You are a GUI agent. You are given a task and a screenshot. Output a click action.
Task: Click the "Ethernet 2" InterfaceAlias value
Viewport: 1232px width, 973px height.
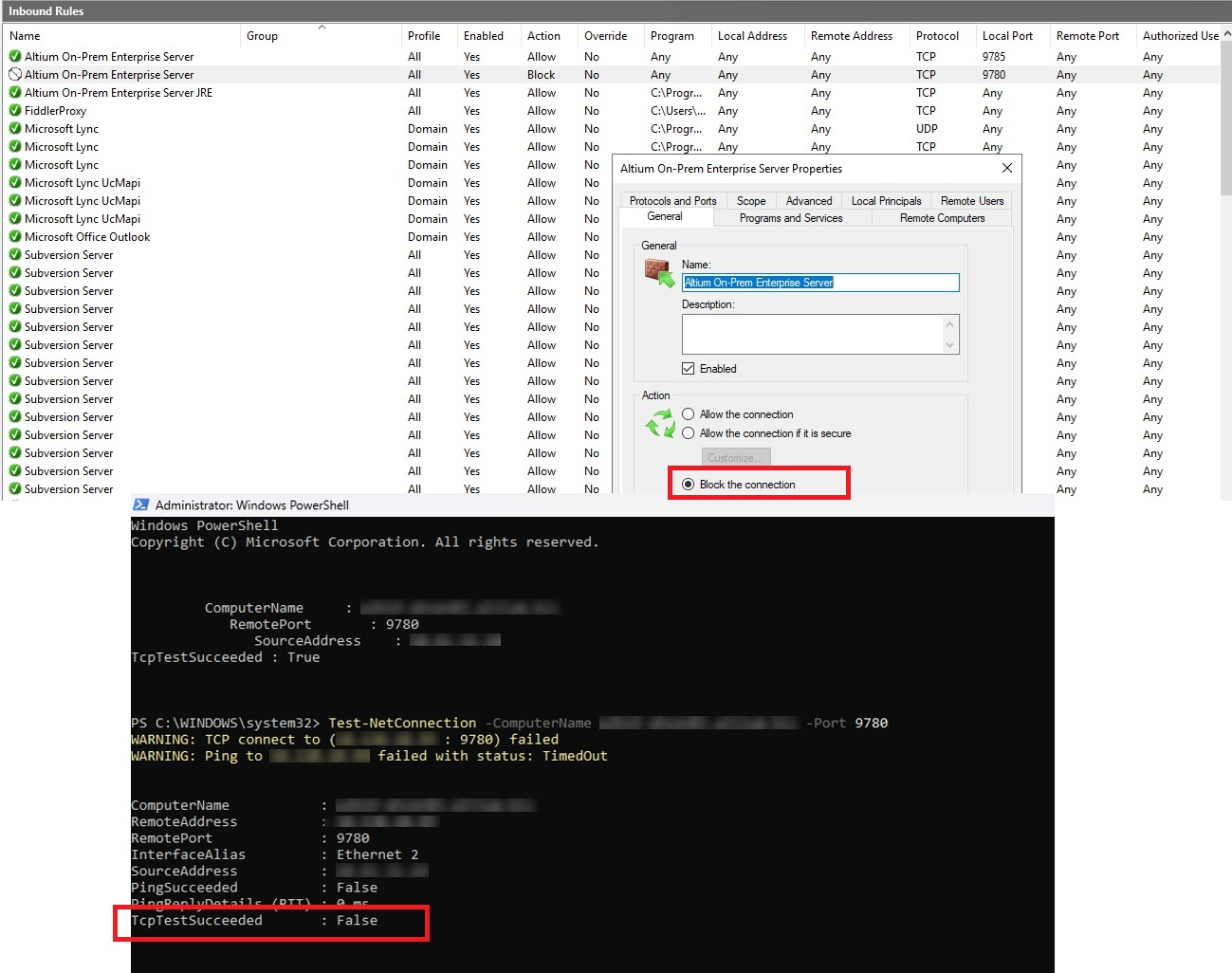[x=377, y=854]
